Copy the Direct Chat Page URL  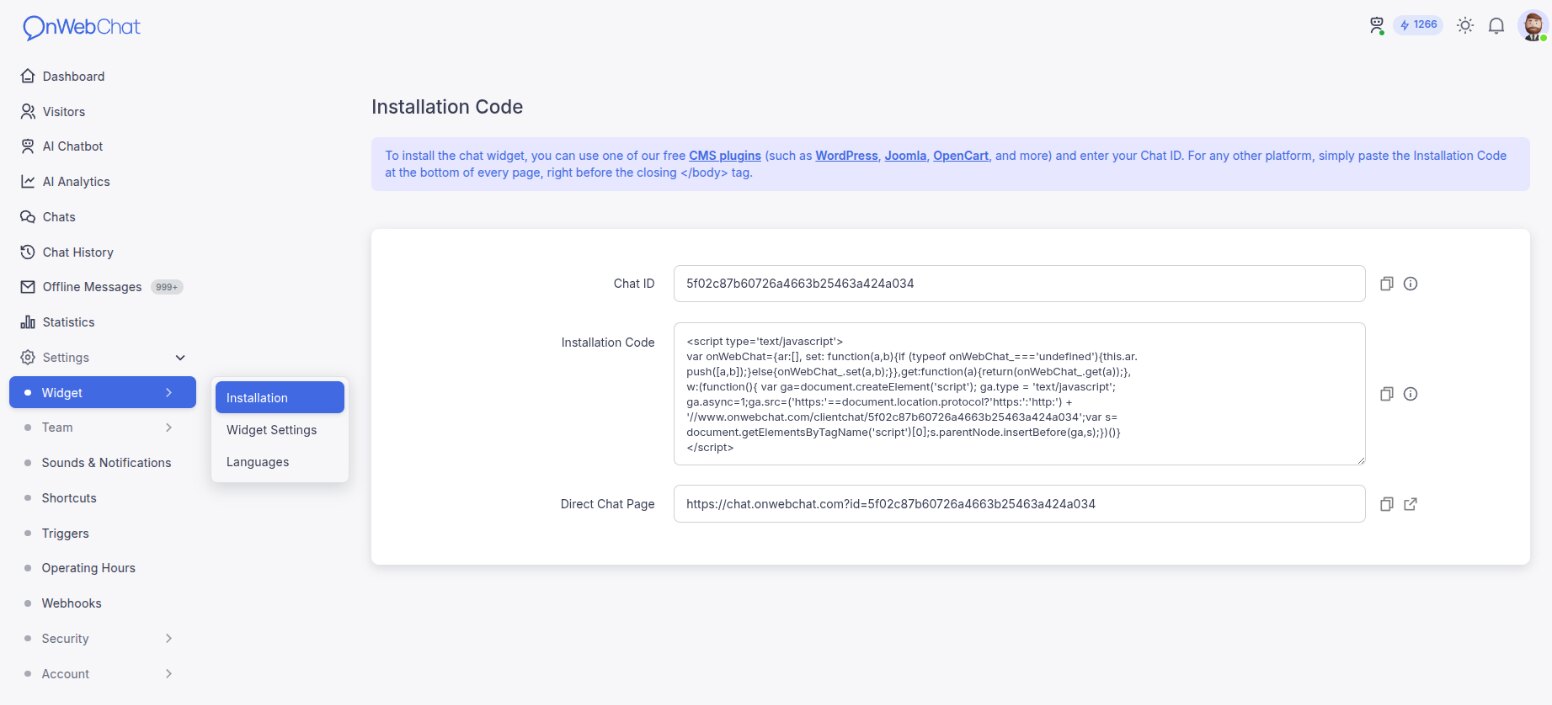(x=1386, y=504)
